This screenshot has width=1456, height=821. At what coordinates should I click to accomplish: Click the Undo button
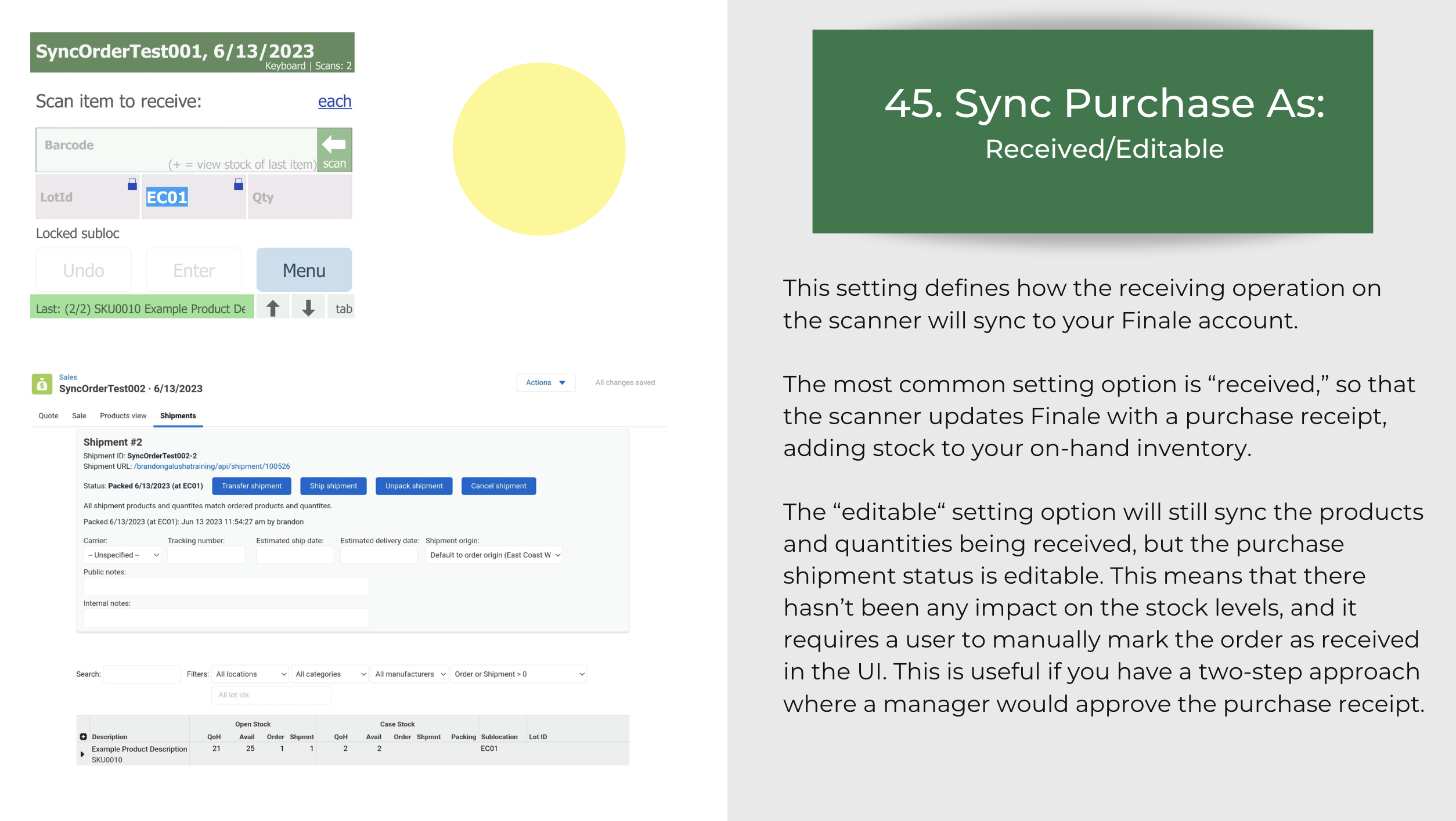point(84,270)
